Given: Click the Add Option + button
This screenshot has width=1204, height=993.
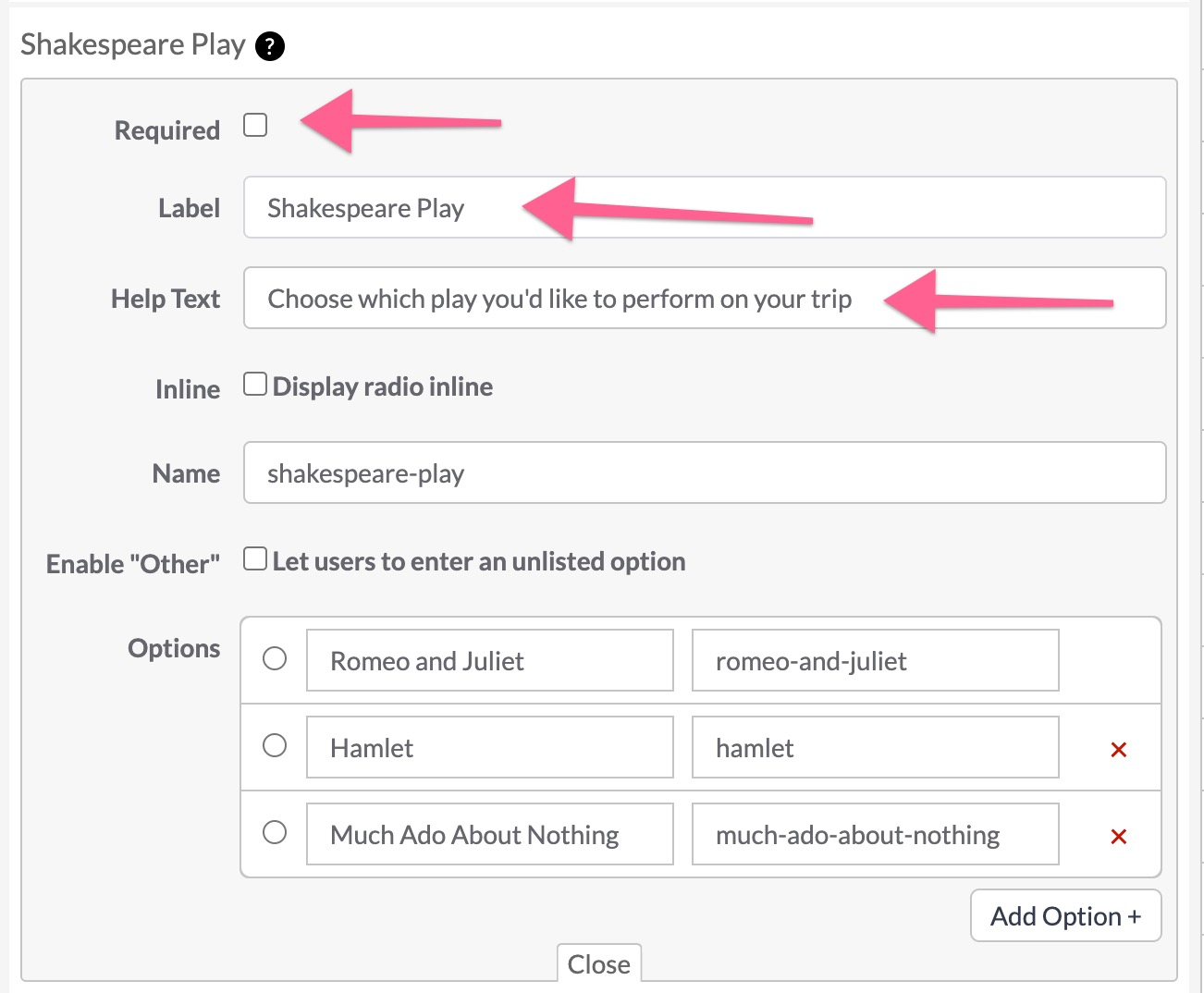Looking at the screenshot, I should [x=1065, y=915].
